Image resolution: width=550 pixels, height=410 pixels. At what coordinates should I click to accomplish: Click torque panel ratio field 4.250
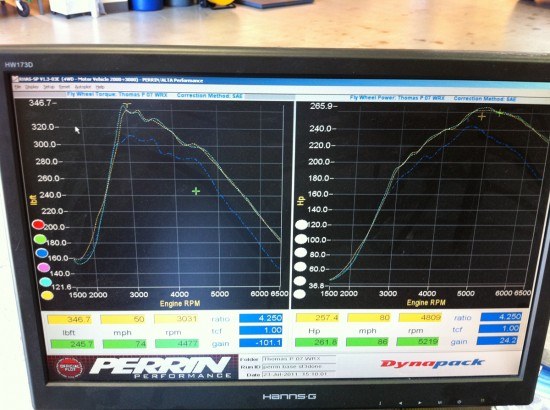pos(261,318)
